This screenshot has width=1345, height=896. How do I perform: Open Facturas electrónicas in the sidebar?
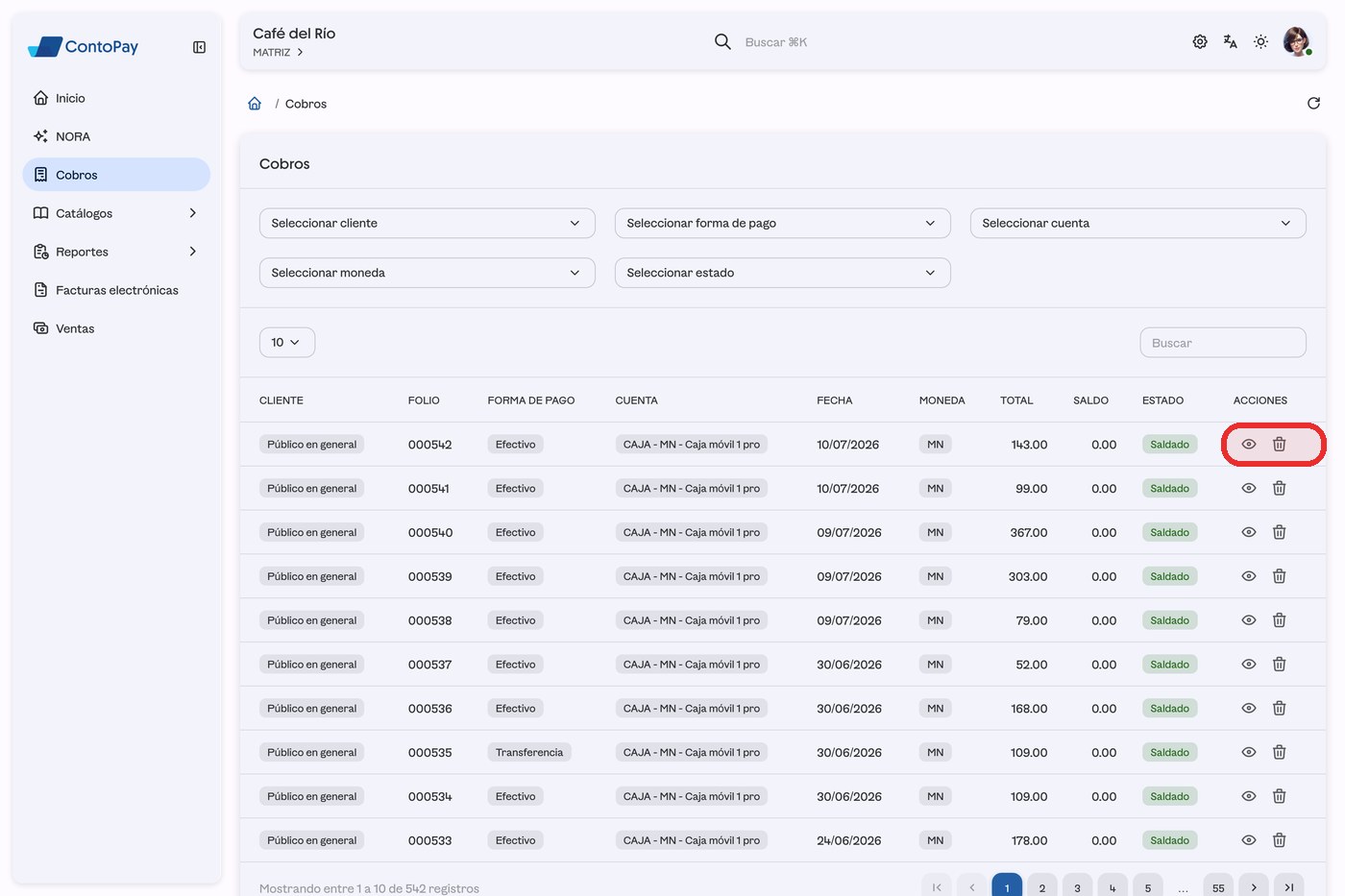[x=116, y=290]
